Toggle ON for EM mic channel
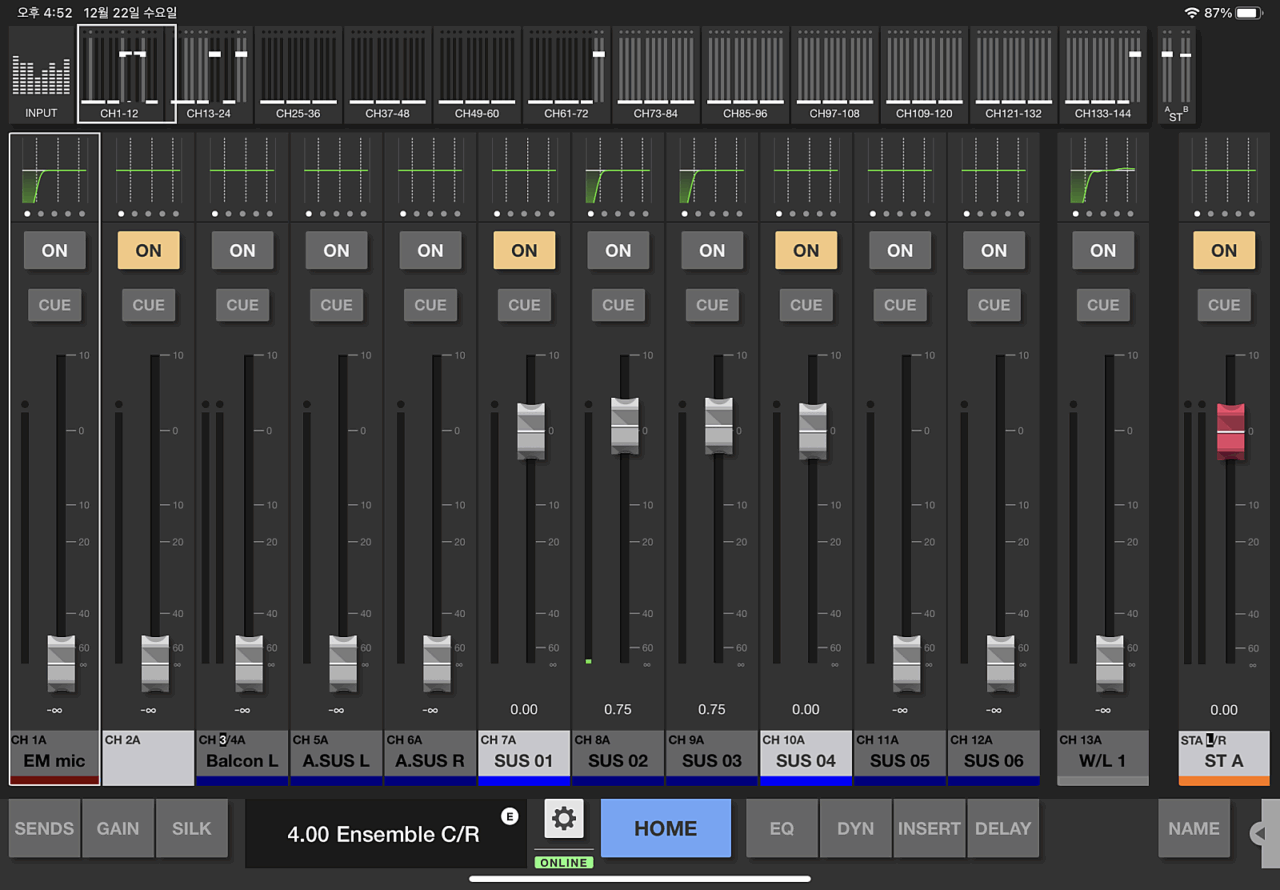Viewport: 1280px width, 890px height. click(x=55, y=251)
